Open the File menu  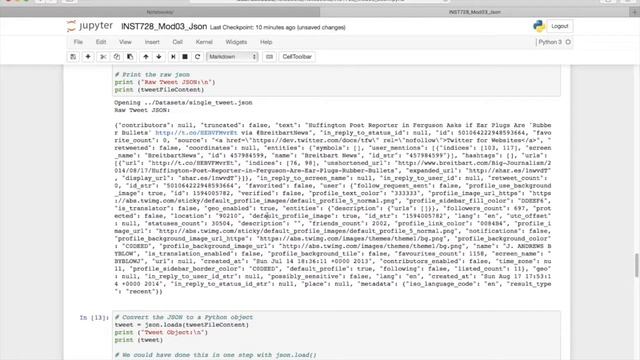(x=78, y=42)
